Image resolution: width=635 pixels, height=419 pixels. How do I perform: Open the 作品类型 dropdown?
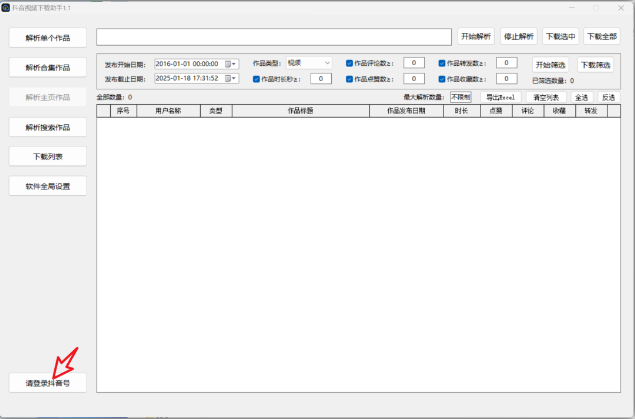(309, 62)
